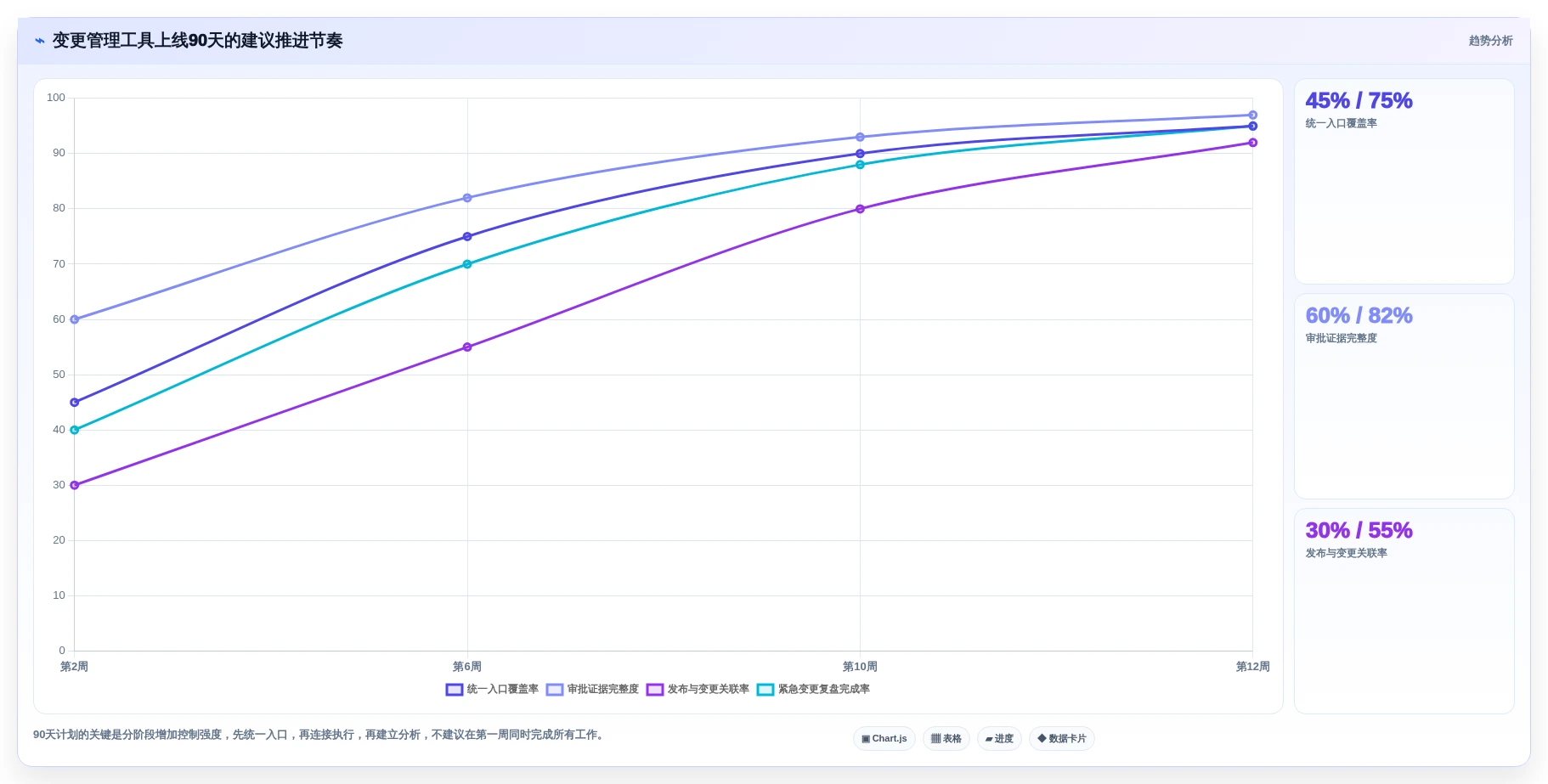The height and width of the screenshot is (784, 1548).
Task: Click the 100 y-axis label
Action: pos(56,98)
